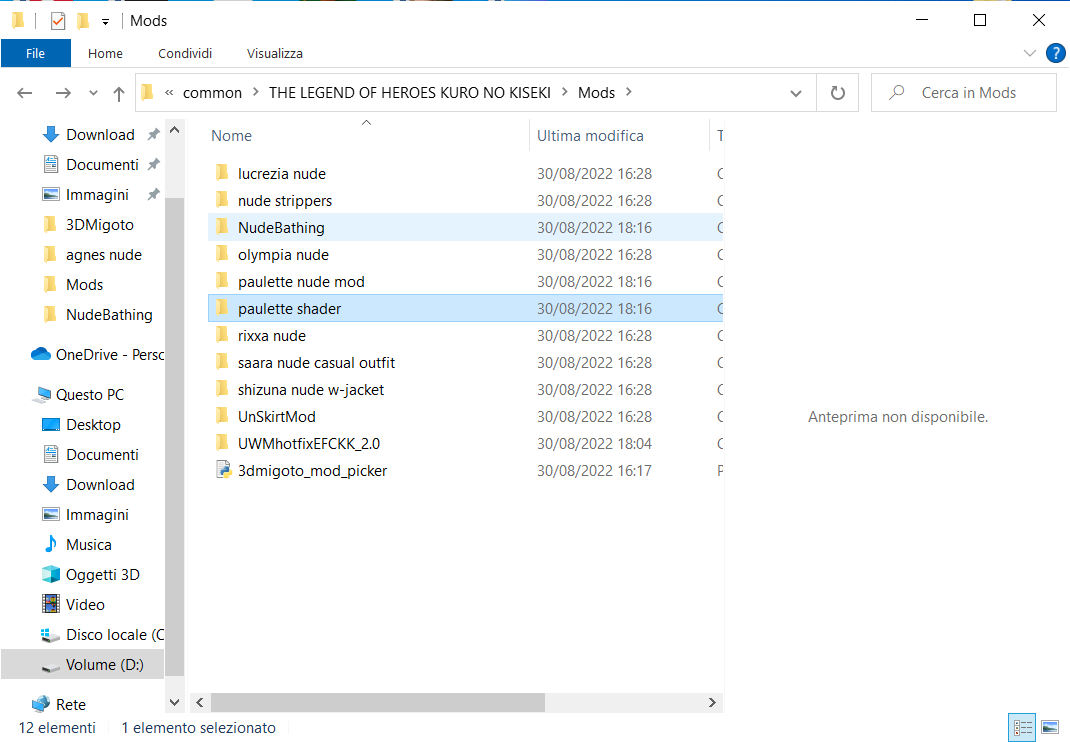Open pinned Download in Quick access
The width and height of the screenshot is (1070, 742).
(100, 134)
